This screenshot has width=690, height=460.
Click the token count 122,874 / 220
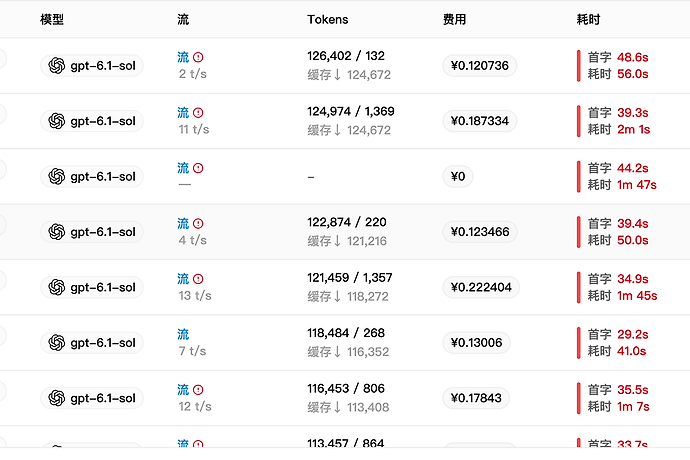tap(347, 222)
